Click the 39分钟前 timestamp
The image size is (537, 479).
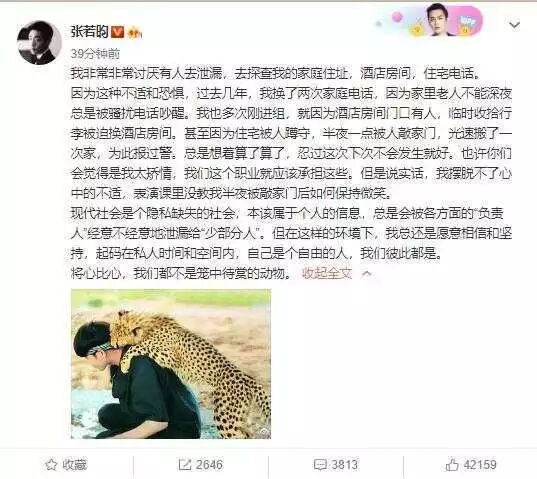(95, 54)
